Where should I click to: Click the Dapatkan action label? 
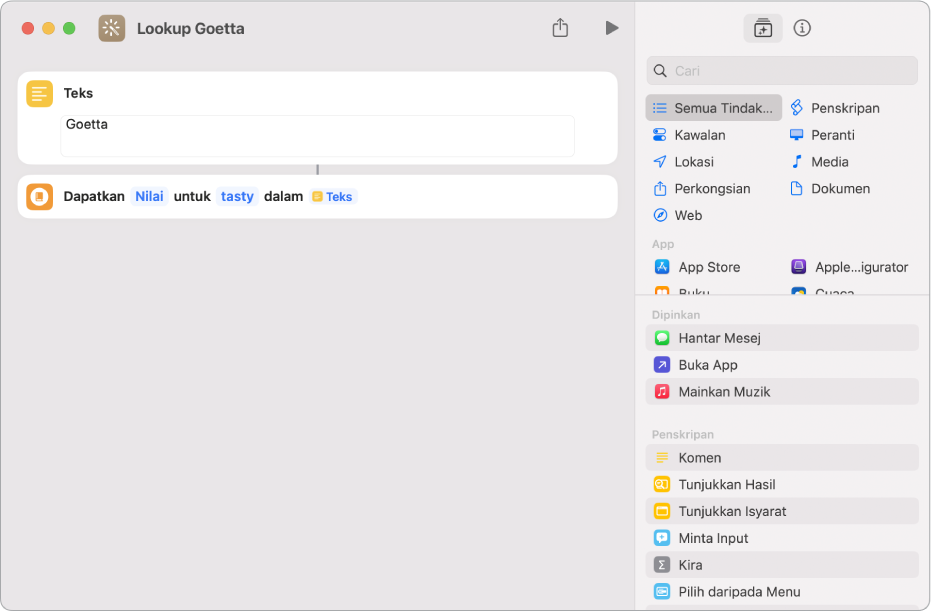pos(94,196)
